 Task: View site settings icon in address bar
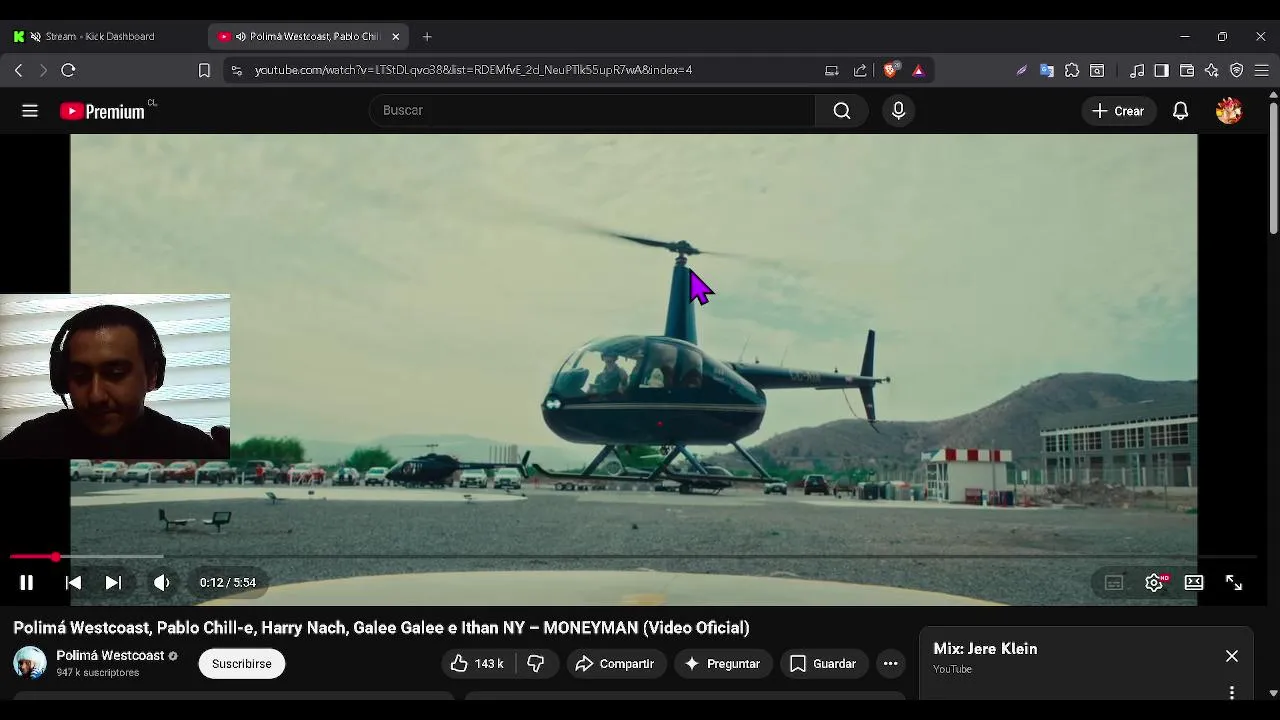(236, 70)
